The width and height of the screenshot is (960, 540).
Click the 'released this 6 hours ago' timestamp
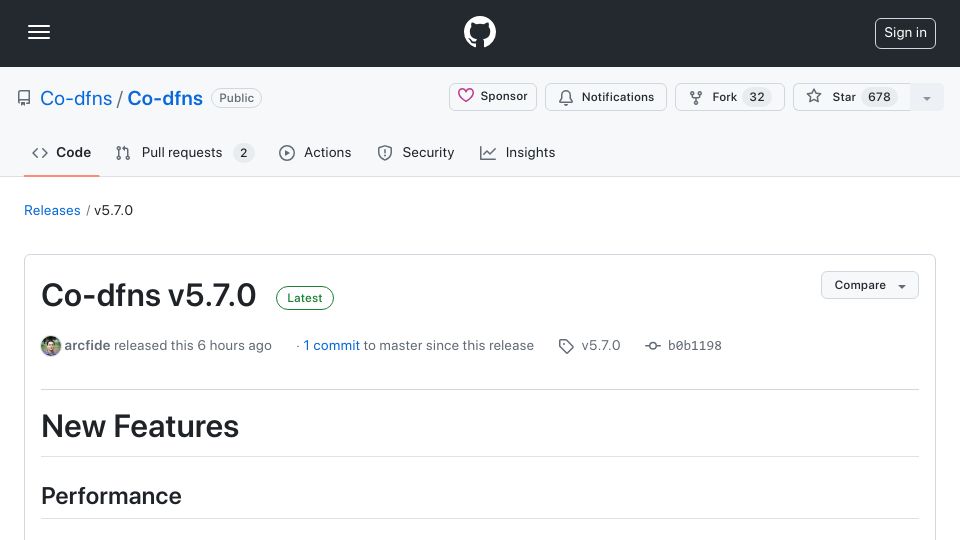[192, 345]
